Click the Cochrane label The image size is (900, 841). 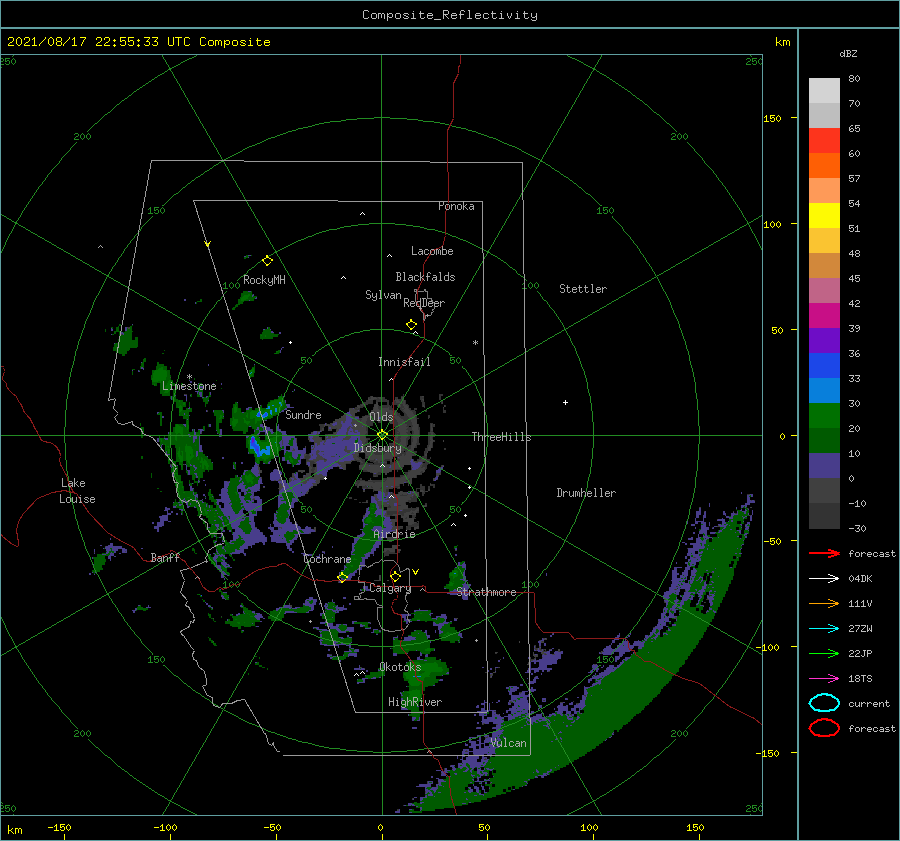click(x=327, y=559)
